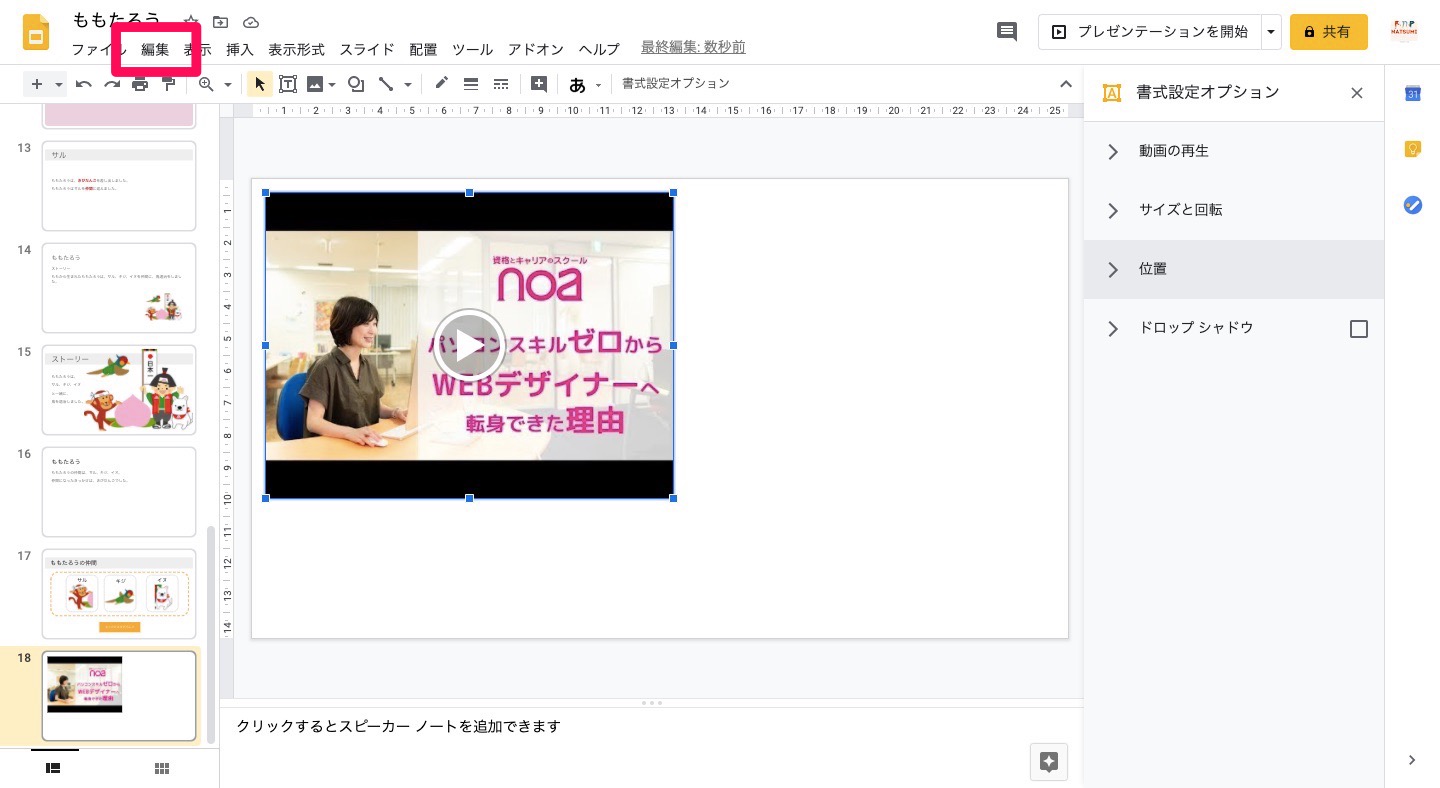Open the line type dropdown arrow
Image resolution: width=1440 pixels, height=788 pixels.
tap(407, 85)
